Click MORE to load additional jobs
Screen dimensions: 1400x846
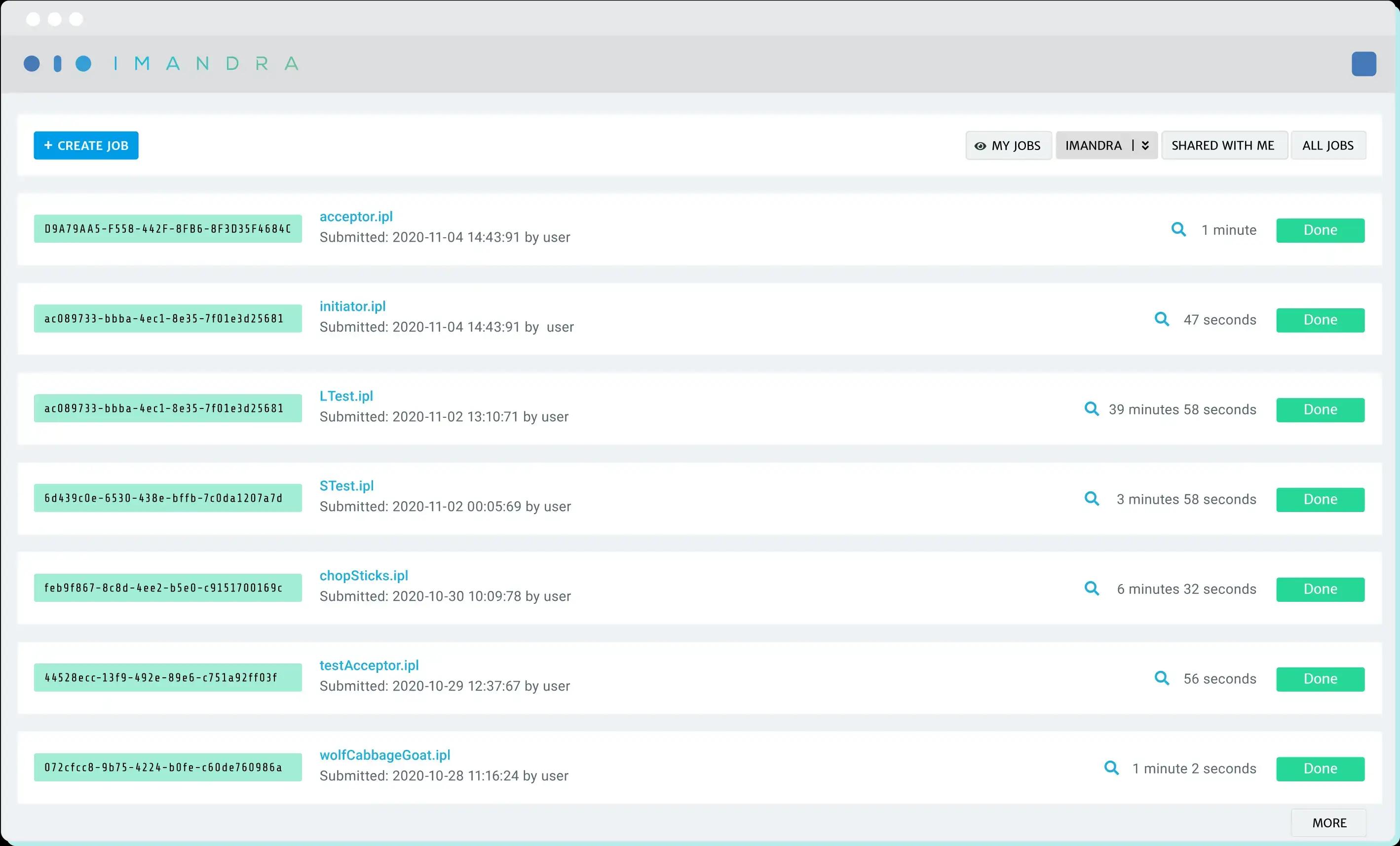(1329, 823)
